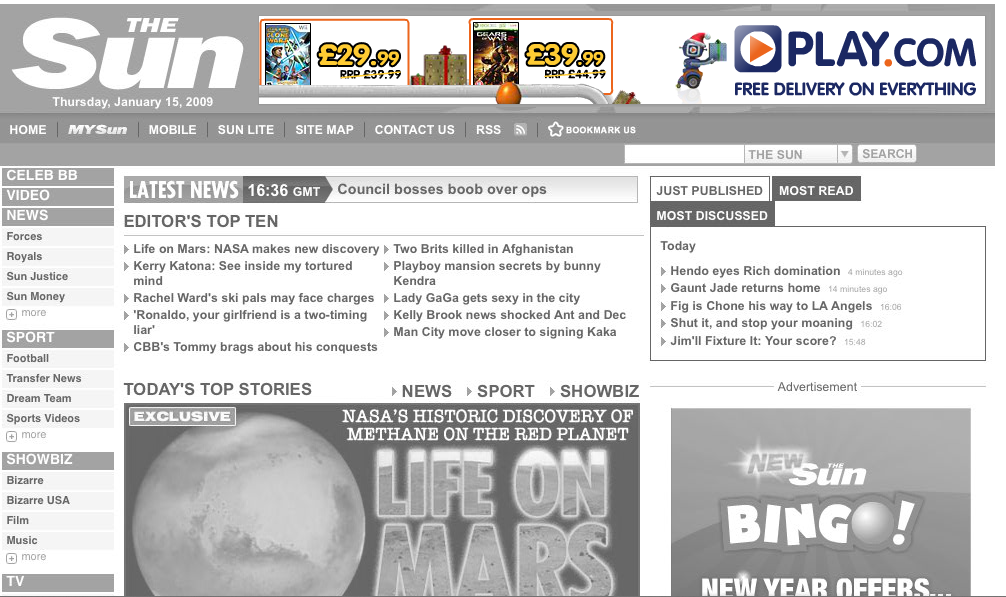1006x597 pixels.
Task: Open Film sidebar link
Action: pyautogui.click(x=58, y=519)
